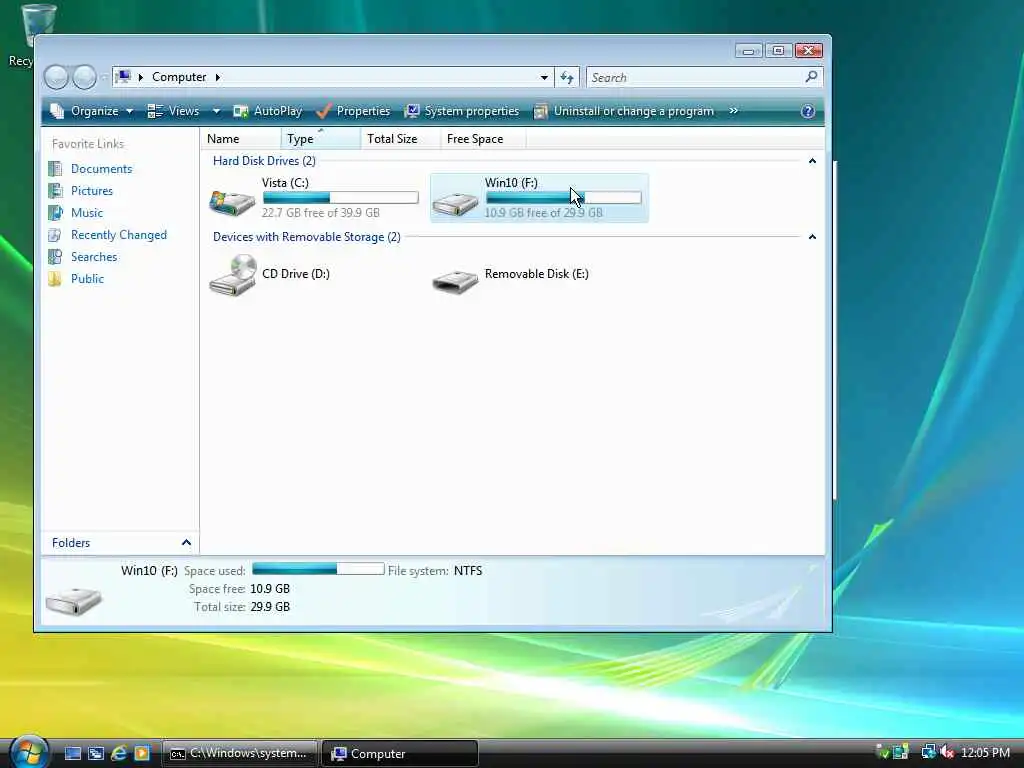Image resolution: width=1024 pixels, height=768 pixels.
Task: Click the Help question mark icon
Action: coord(808,112)
